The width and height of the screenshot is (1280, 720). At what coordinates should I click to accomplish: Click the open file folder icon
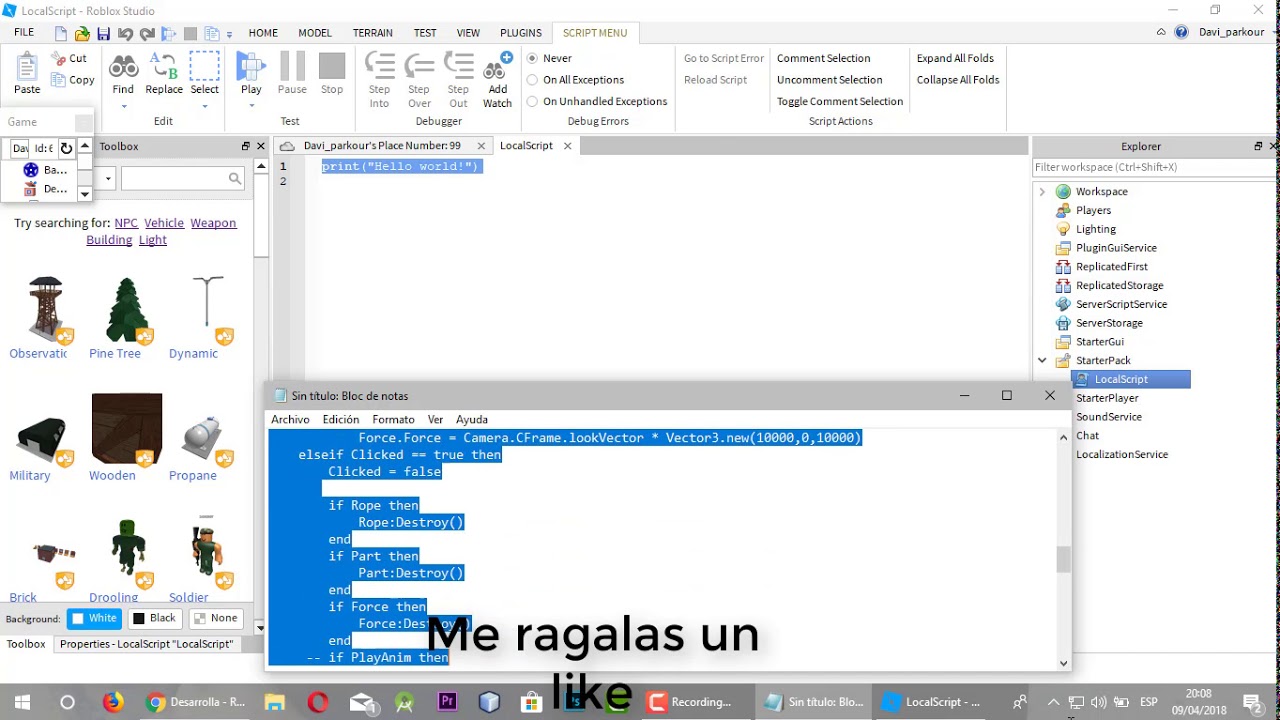pyautogui.click(x=82, y=33)
